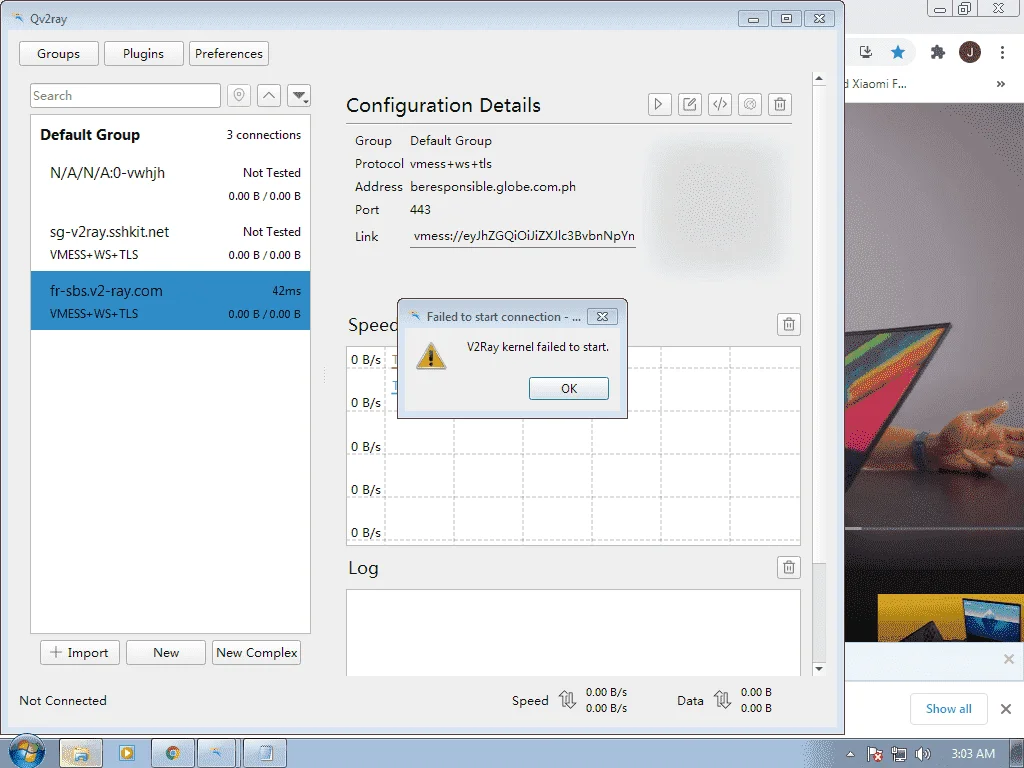Collapse all groups with up-arrow icon

click(x=269, y=95)
